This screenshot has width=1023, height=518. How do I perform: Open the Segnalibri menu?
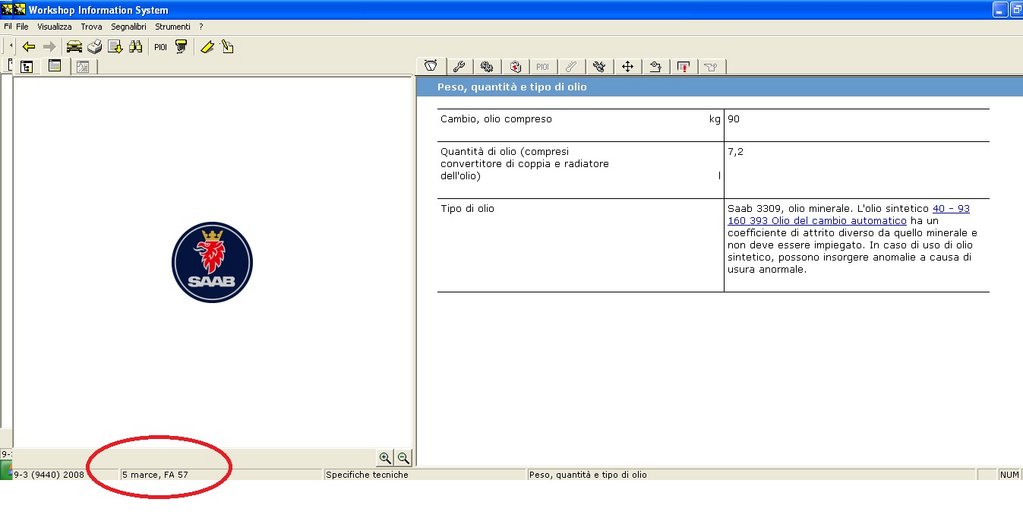pos(129,26)
